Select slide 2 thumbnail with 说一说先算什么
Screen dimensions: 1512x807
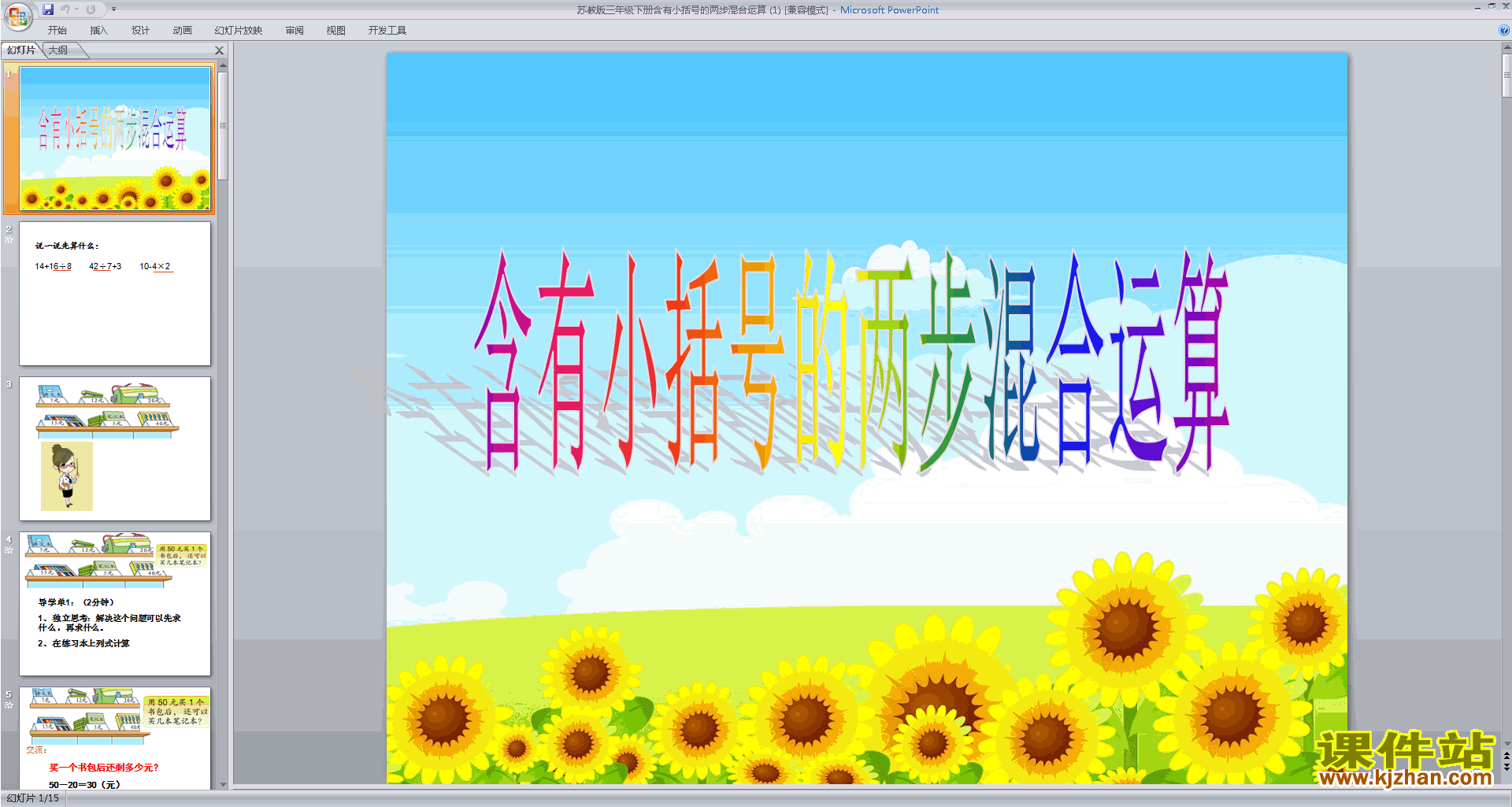tap(115, 294)
